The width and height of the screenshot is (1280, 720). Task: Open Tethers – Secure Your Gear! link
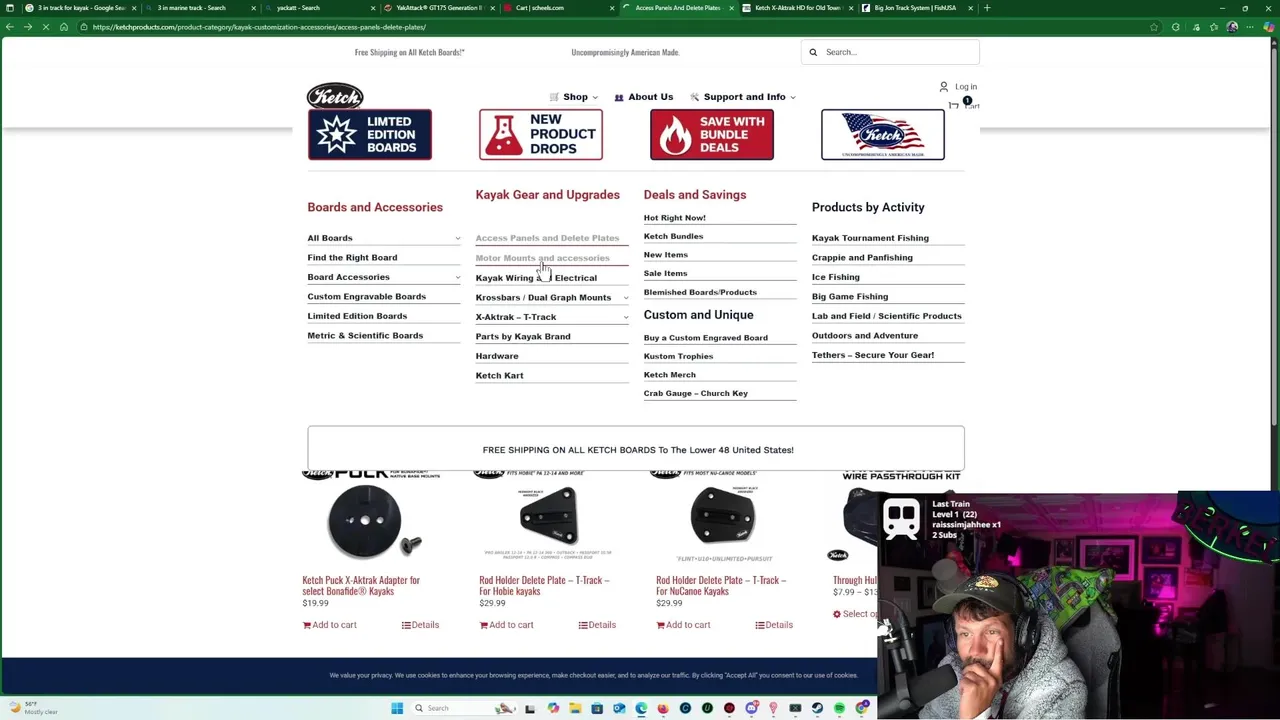873,355
